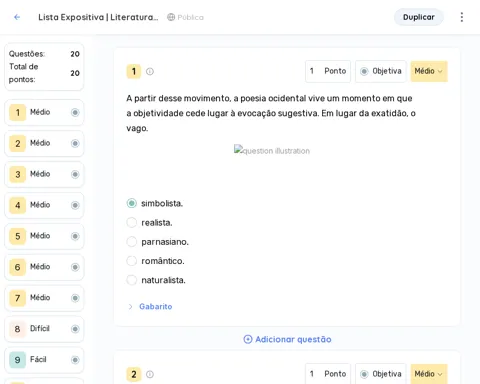This screenshot has width=480, height=384.
Task: Open the Médio difficulty dropdown on question 2
Action: (x=429, y=374)
